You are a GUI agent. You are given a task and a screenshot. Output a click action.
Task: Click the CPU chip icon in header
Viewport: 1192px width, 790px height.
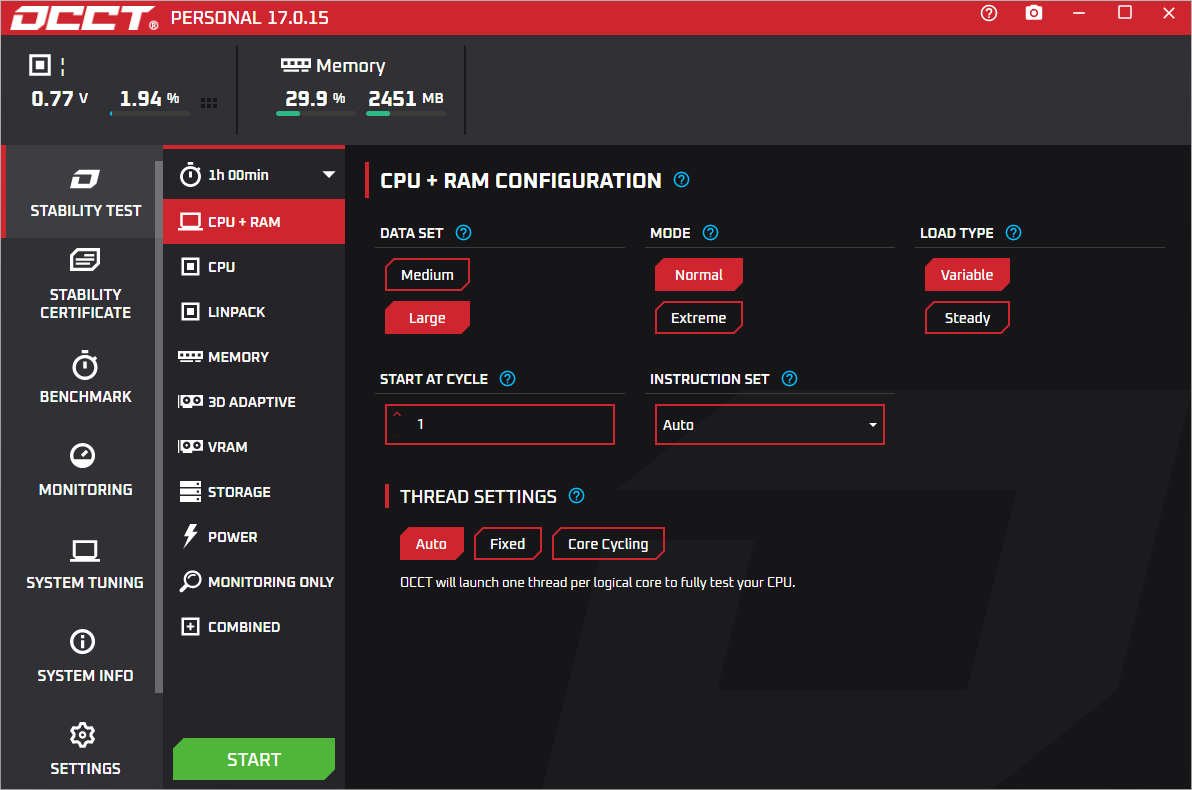(x=40, y=65)
